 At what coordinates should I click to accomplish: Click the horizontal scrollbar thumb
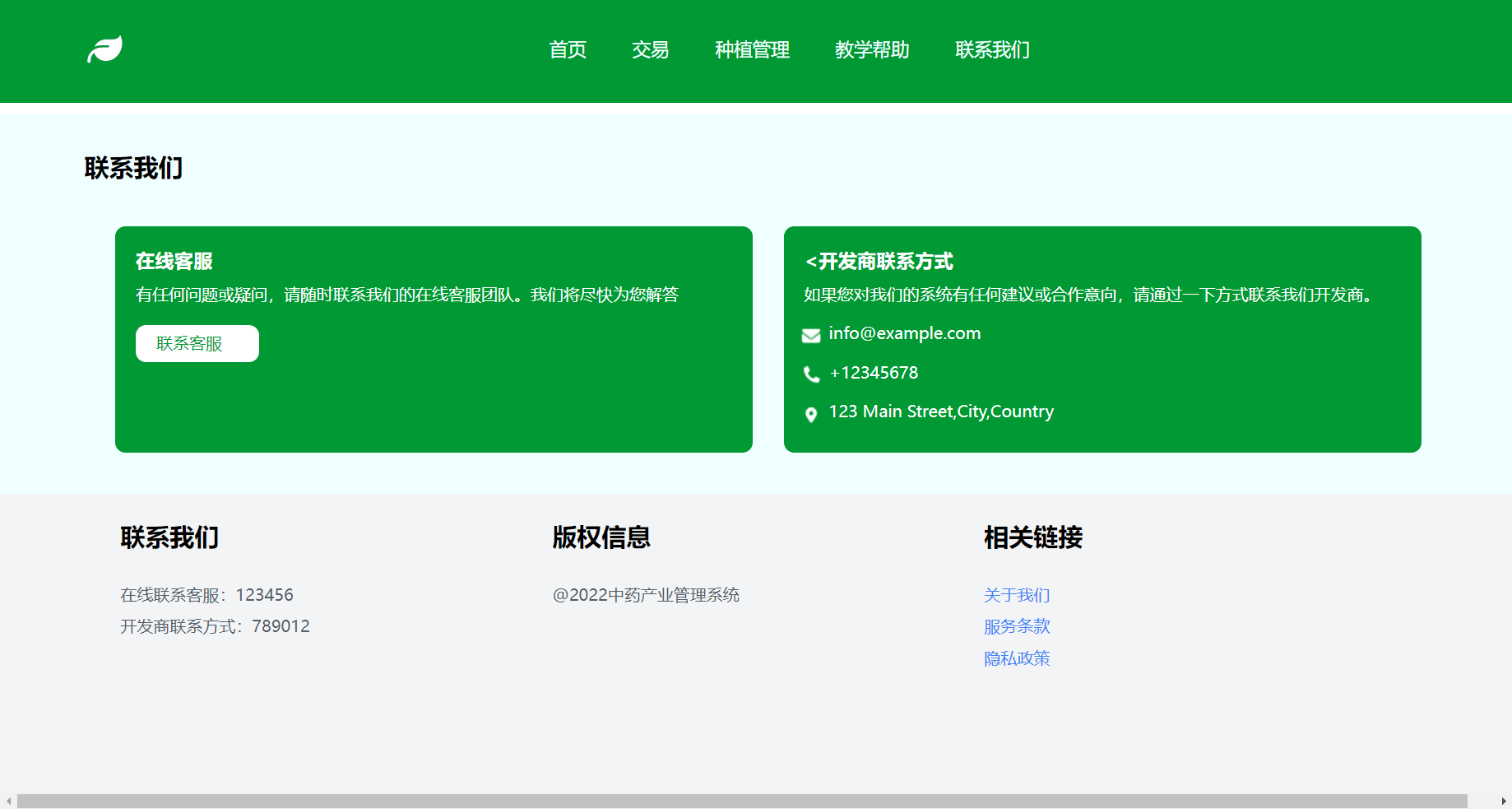(742, 801)
